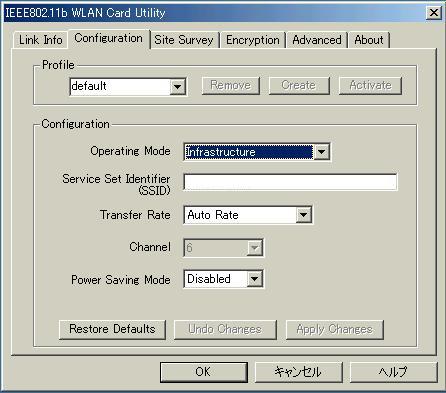Click the Channel label text
446x393 pixels.
(150, 247)
